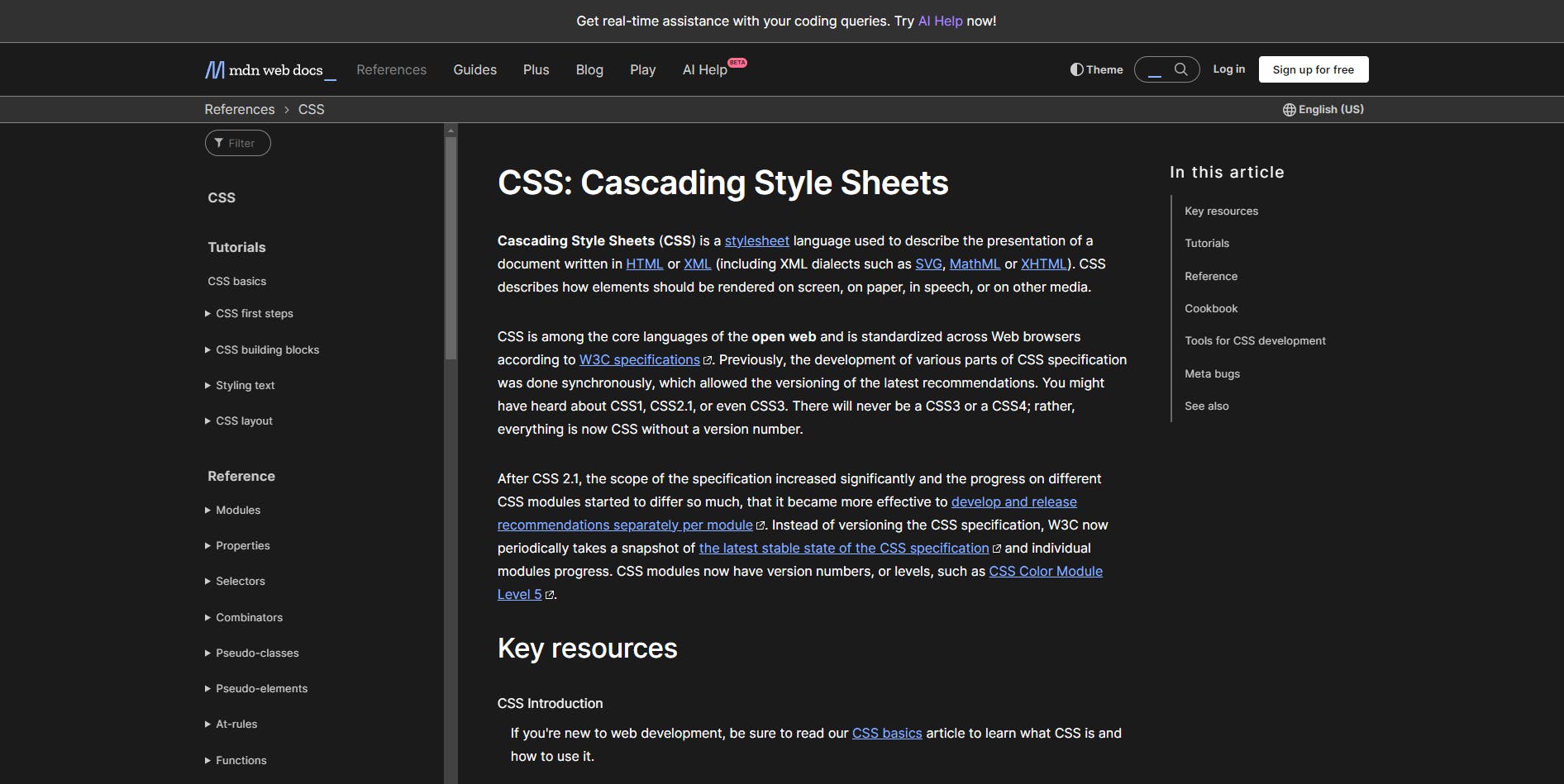Go to the Blog
This screenshot has height=784, width=1564.
[x=589, y=70]
